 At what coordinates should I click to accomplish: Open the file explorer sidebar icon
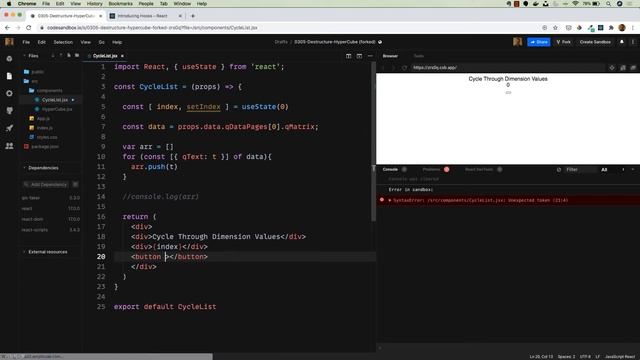pyautogui.click(x=9, y=76)
